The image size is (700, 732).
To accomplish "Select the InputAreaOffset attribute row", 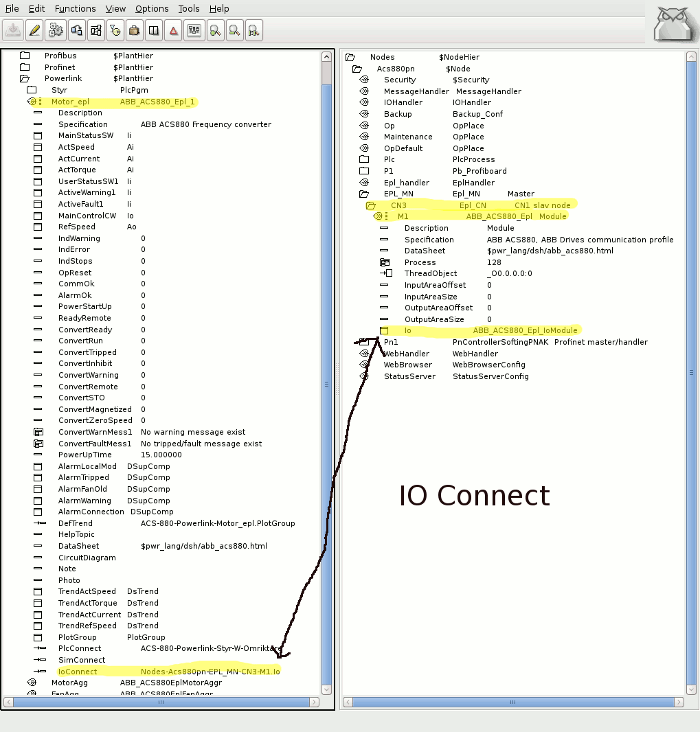I will pos(436,285).
